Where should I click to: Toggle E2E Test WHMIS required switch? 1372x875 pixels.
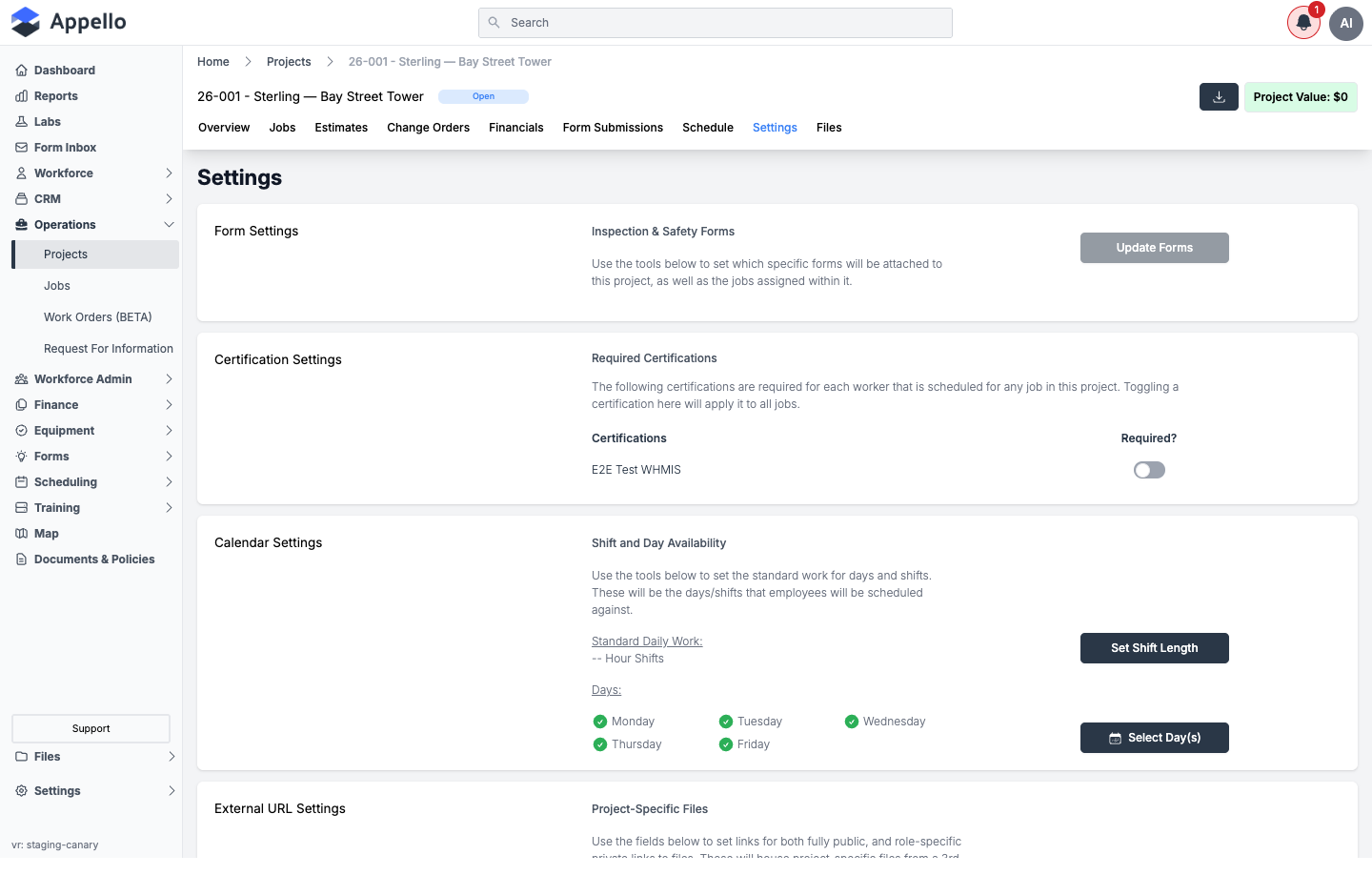tap(1149, 470)
